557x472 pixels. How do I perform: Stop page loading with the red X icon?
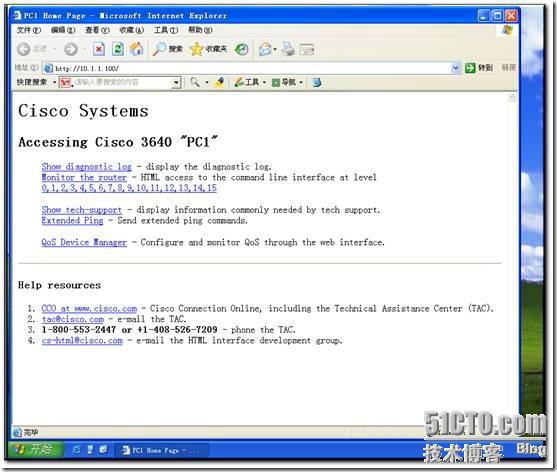99,49
